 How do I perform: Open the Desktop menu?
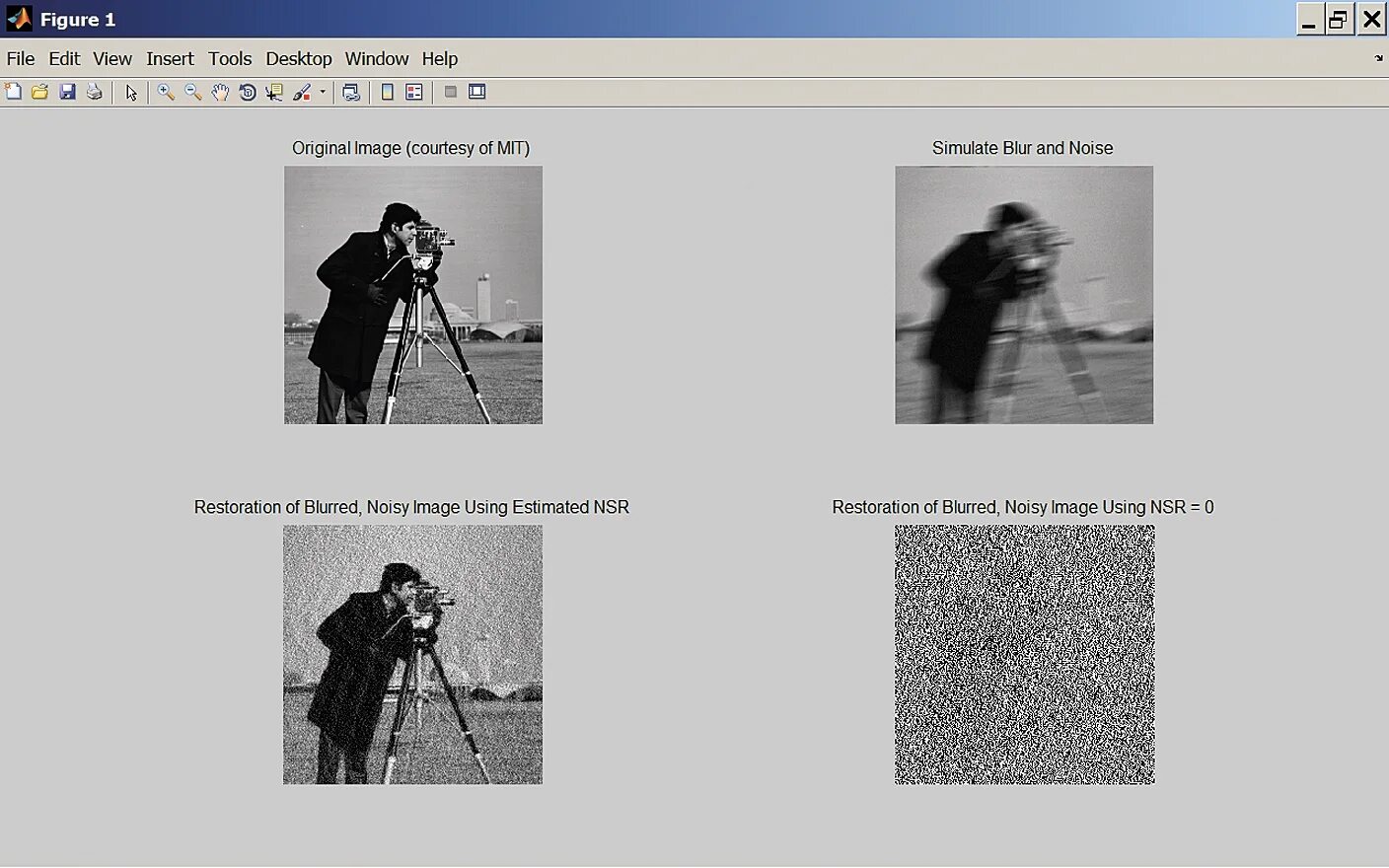pos(299,59)
